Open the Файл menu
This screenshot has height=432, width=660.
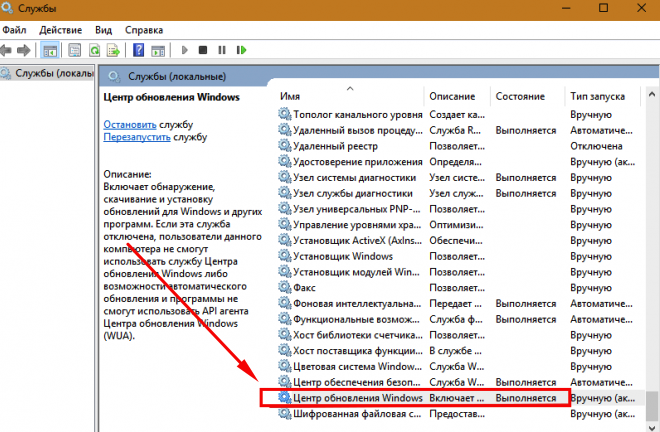tap(14, 30)
